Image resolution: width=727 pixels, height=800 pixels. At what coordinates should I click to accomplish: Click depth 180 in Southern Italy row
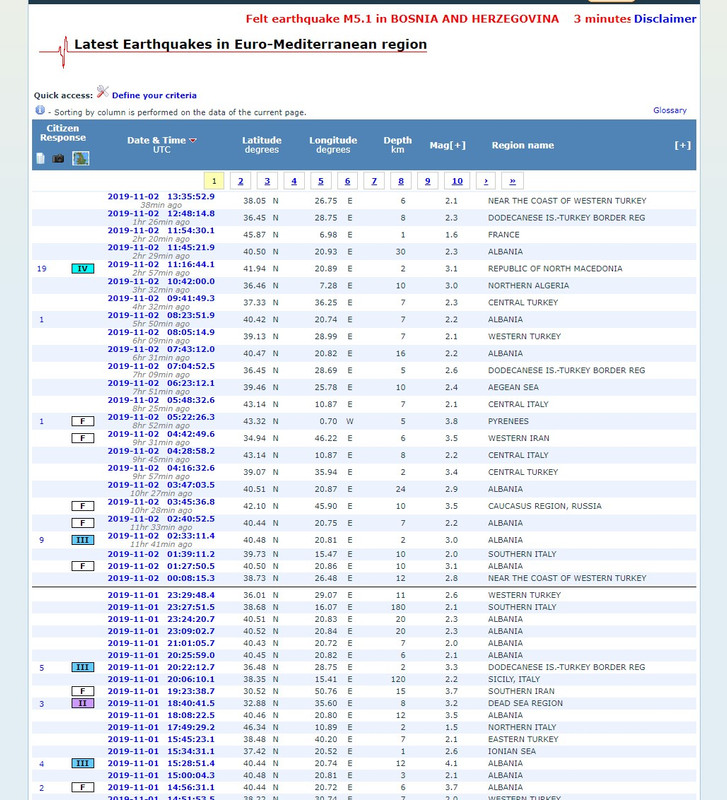click(x=398, y=607)
